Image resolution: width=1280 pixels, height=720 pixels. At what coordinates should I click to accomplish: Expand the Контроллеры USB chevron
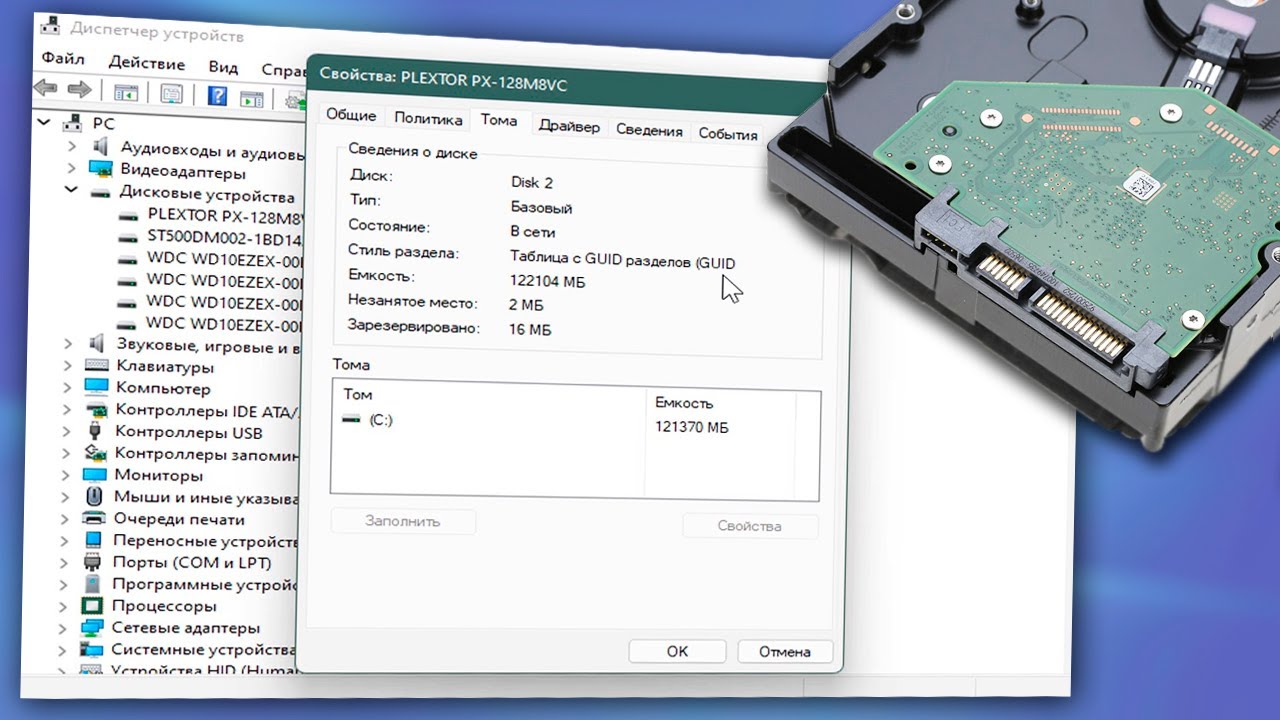[x=67, y=431]
